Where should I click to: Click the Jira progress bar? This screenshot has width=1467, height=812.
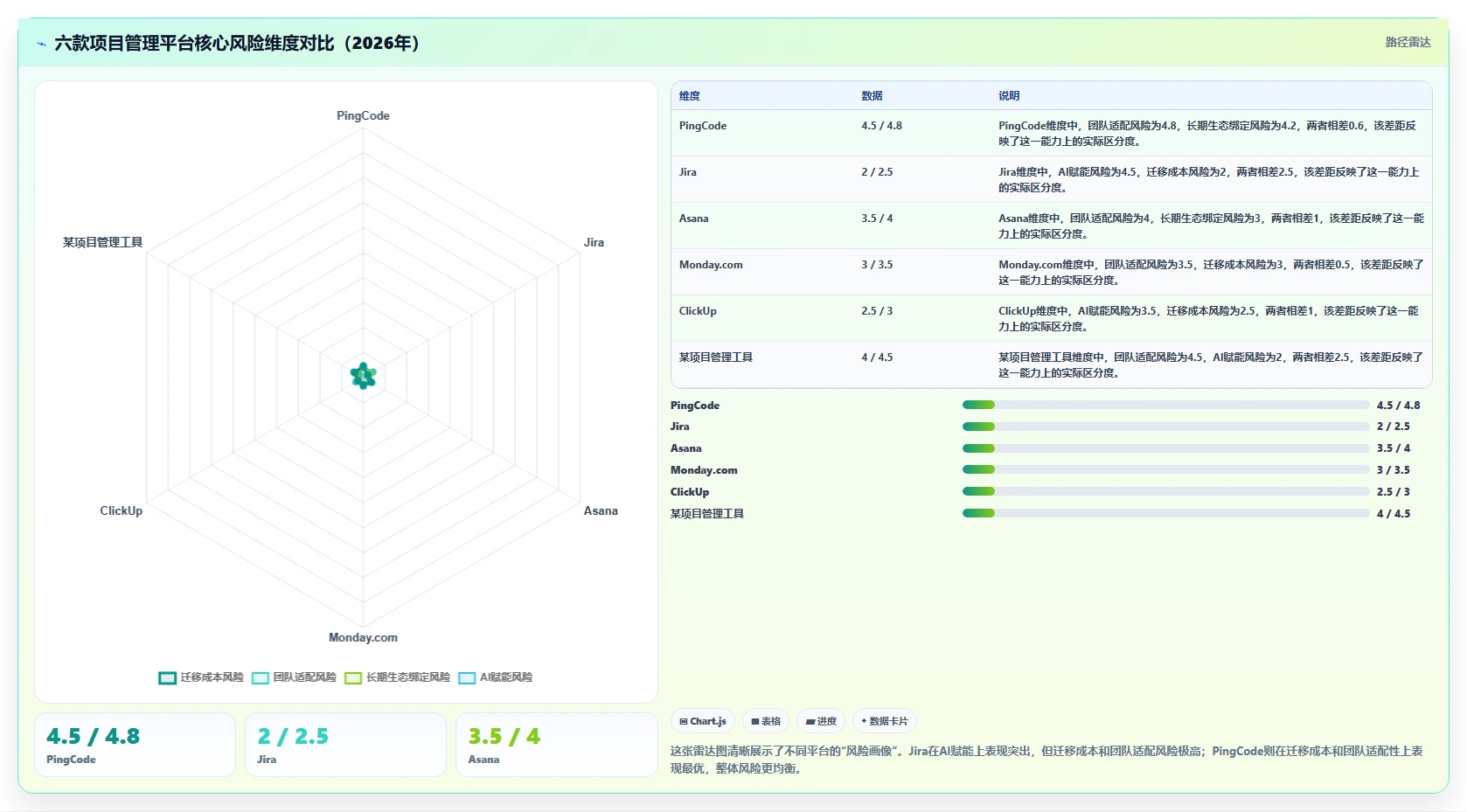1165,427
